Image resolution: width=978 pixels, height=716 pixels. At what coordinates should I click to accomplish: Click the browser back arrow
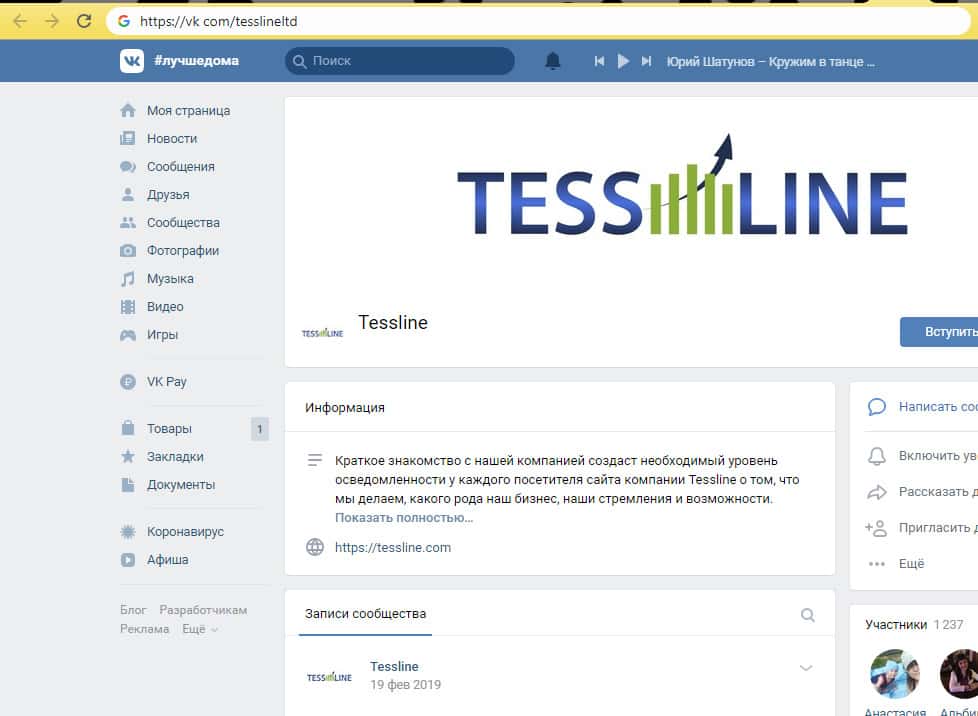point(20,21)
